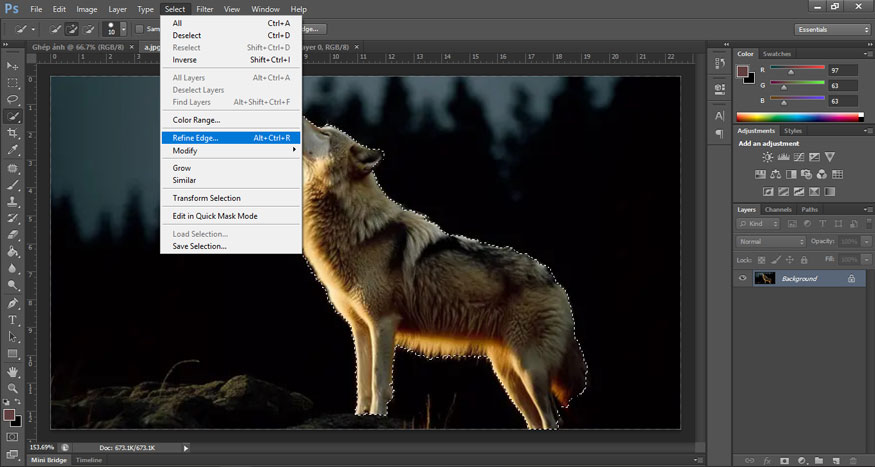Toggle Quick Mask mode icon in toolbox

(x=13, y=436)
